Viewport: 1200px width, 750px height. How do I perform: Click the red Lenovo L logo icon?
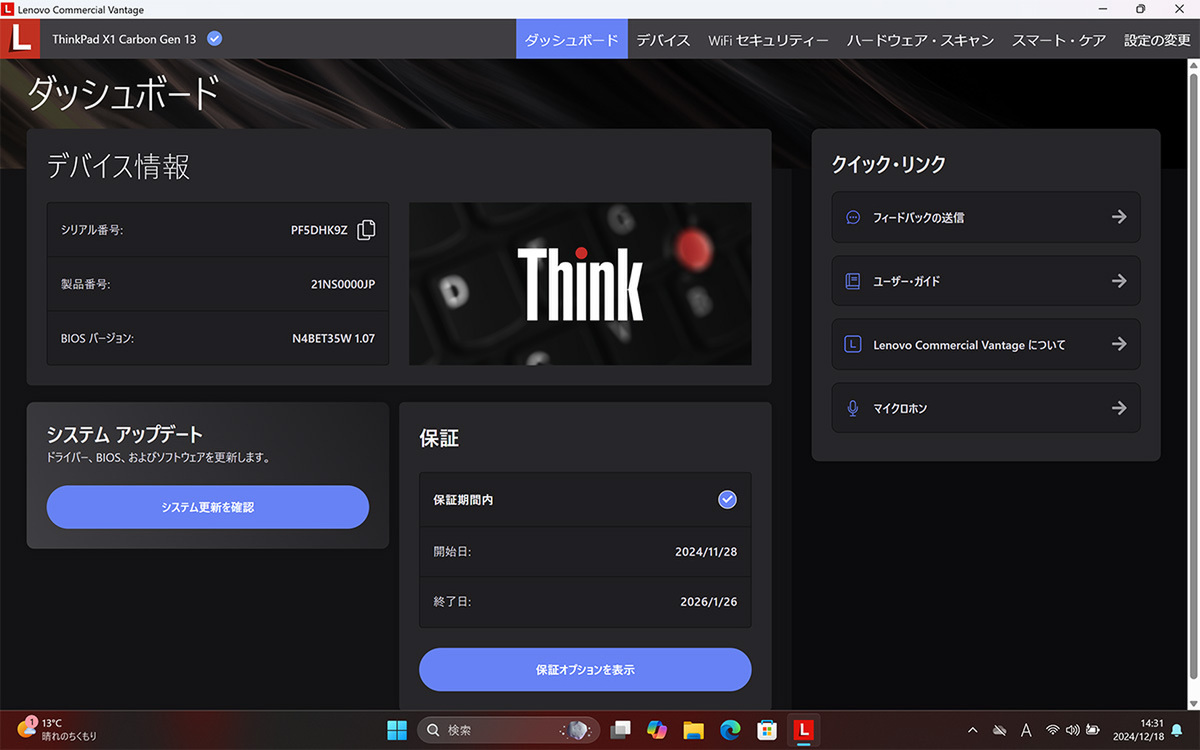(x=20, y=39)
